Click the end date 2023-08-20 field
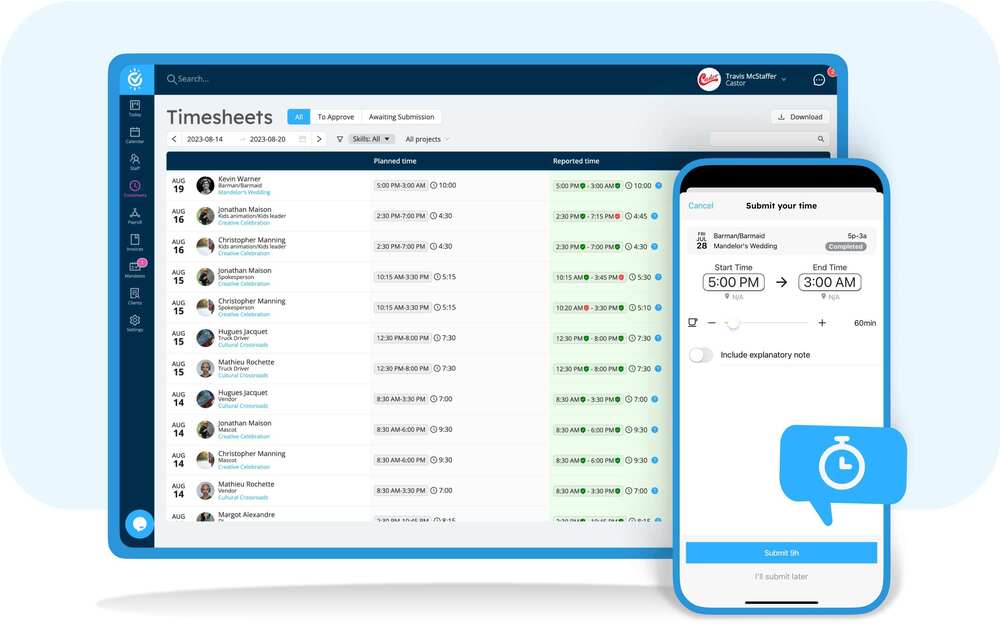This screenshot has height=627, width=1000. click(x=268, y=139)
